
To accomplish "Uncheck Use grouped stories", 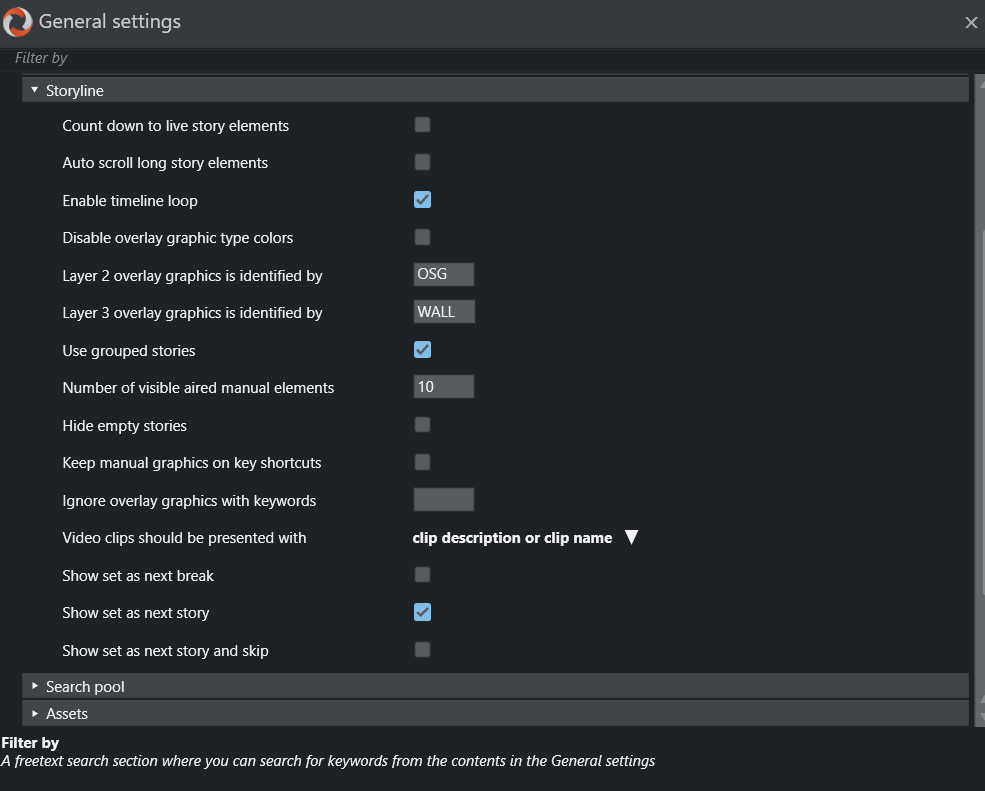I will (x=422, y=350).
